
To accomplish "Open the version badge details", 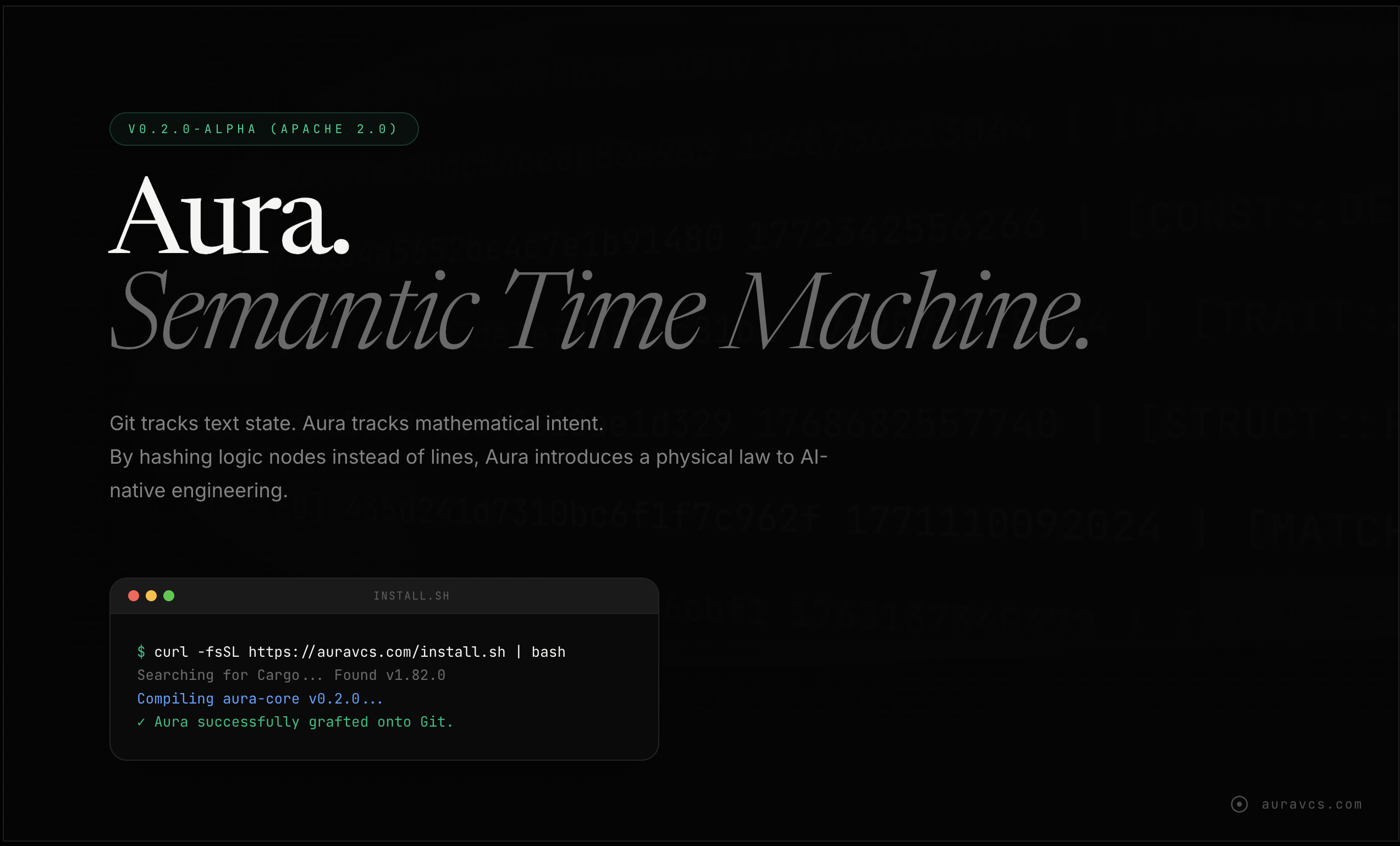I will [263, 129].
